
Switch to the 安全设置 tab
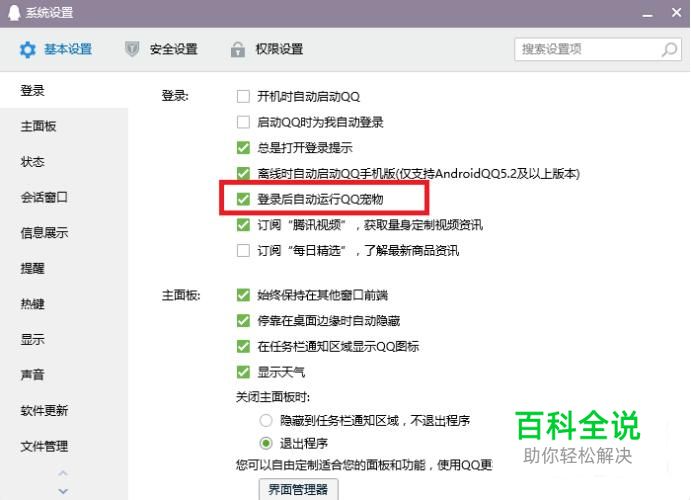click(x=161, y=49)
